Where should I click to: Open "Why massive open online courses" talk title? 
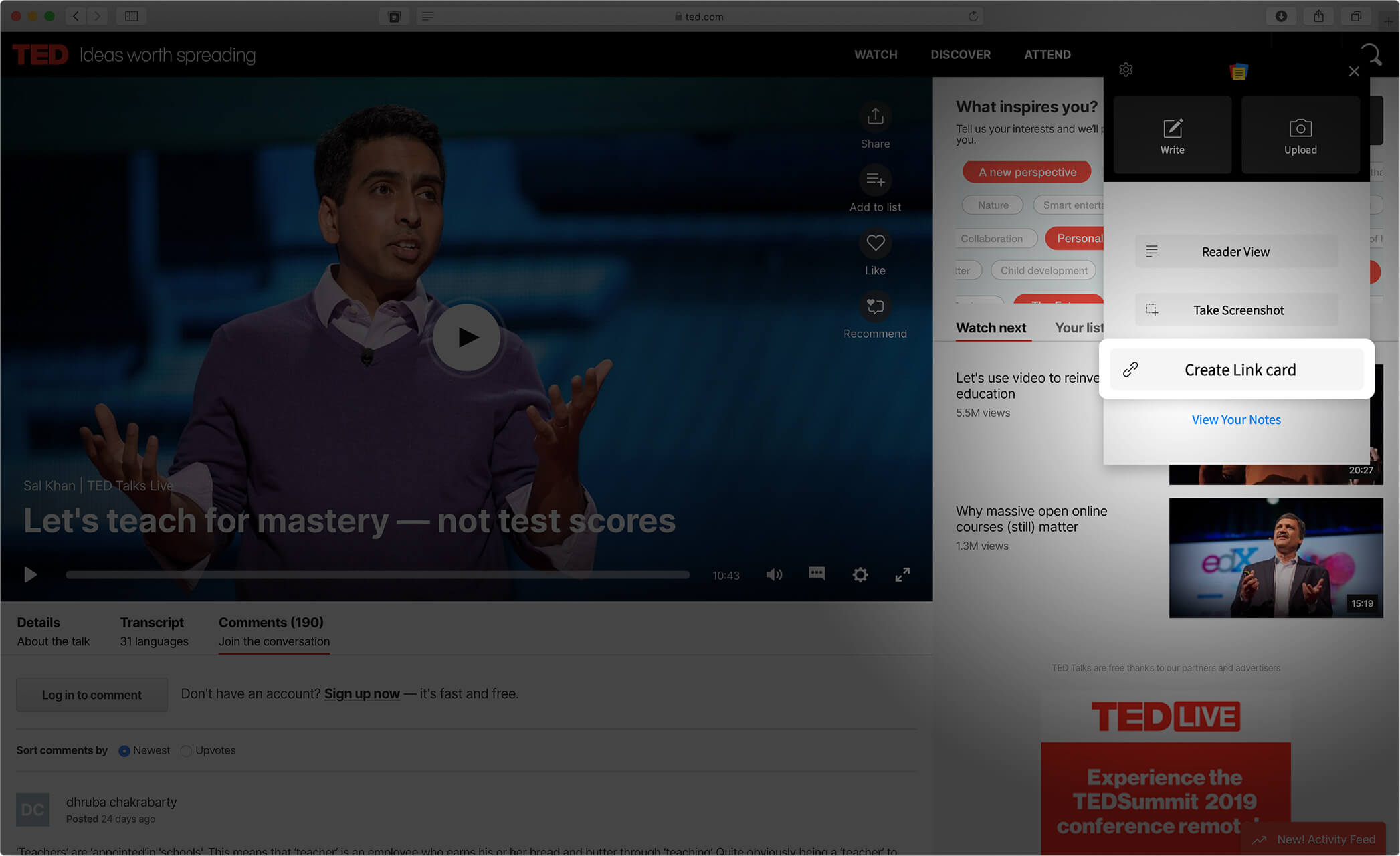click(1031, 519)
